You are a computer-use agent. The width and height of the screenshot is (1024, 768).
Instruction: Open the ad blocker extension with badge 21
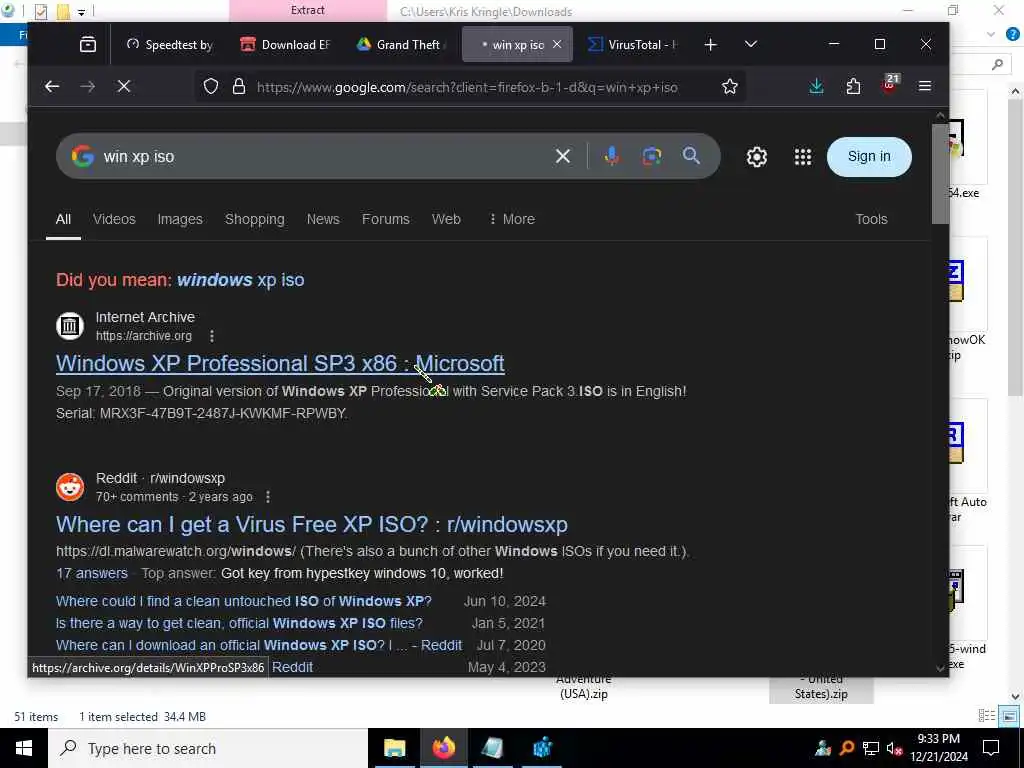890,85
